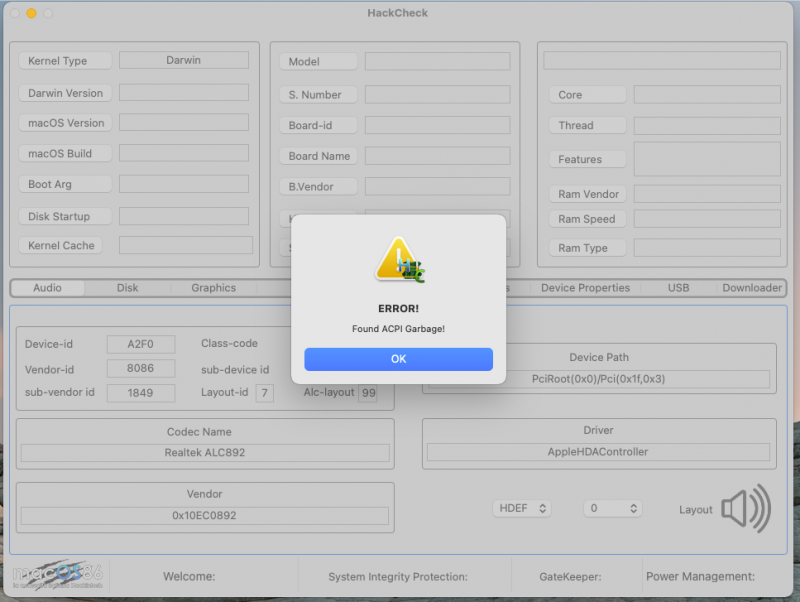Open the HDEF dropdown
Screen dimensions: 800x602
pos(522,508)
